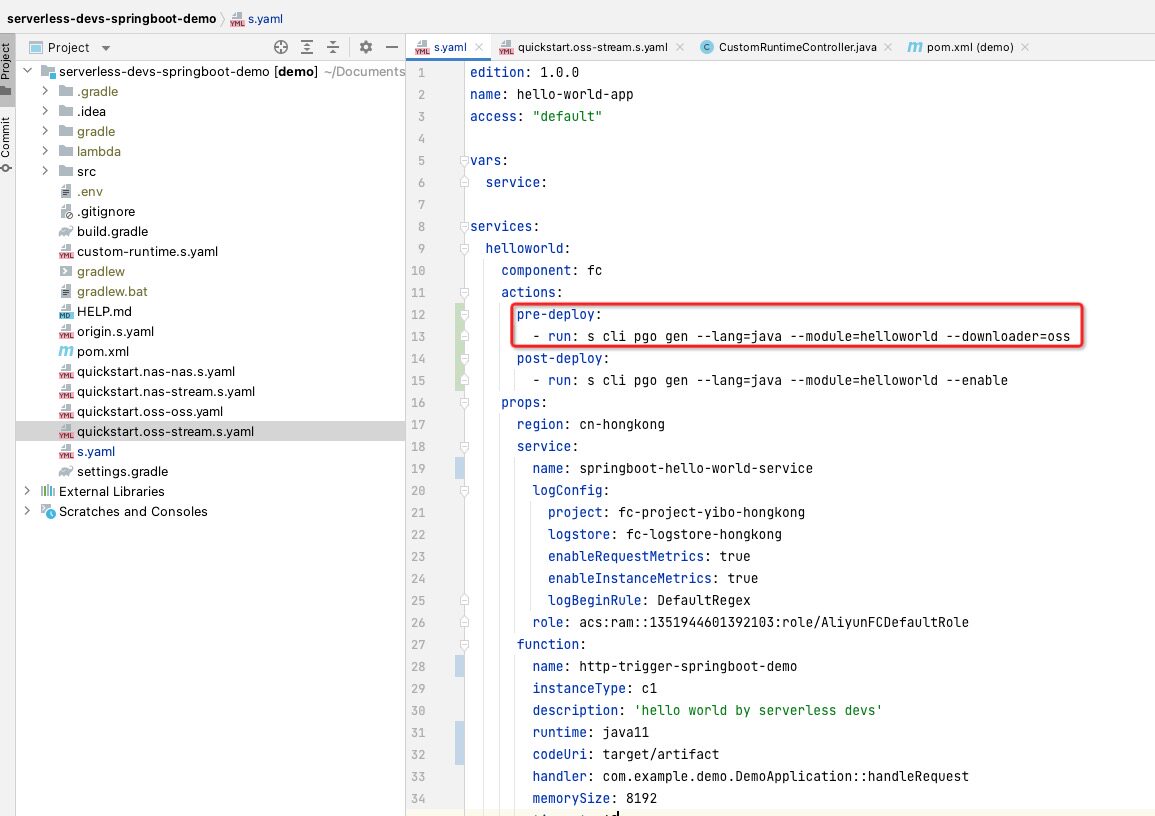1155x816 pixels.
Task: Fold the props section in gutter
Action: [463, 402]
